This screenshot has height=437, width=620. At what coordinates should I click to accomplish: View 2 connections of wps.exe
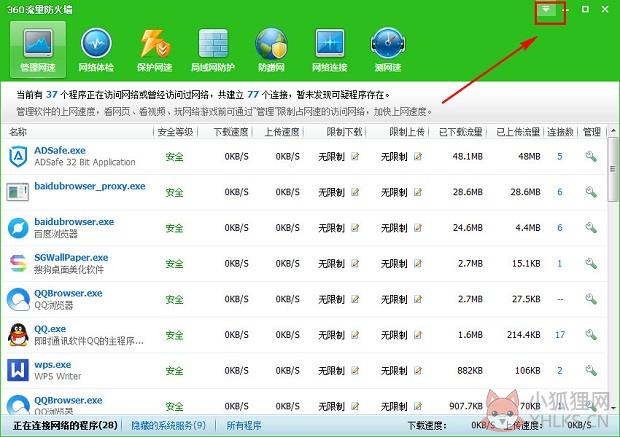(560, 371)
